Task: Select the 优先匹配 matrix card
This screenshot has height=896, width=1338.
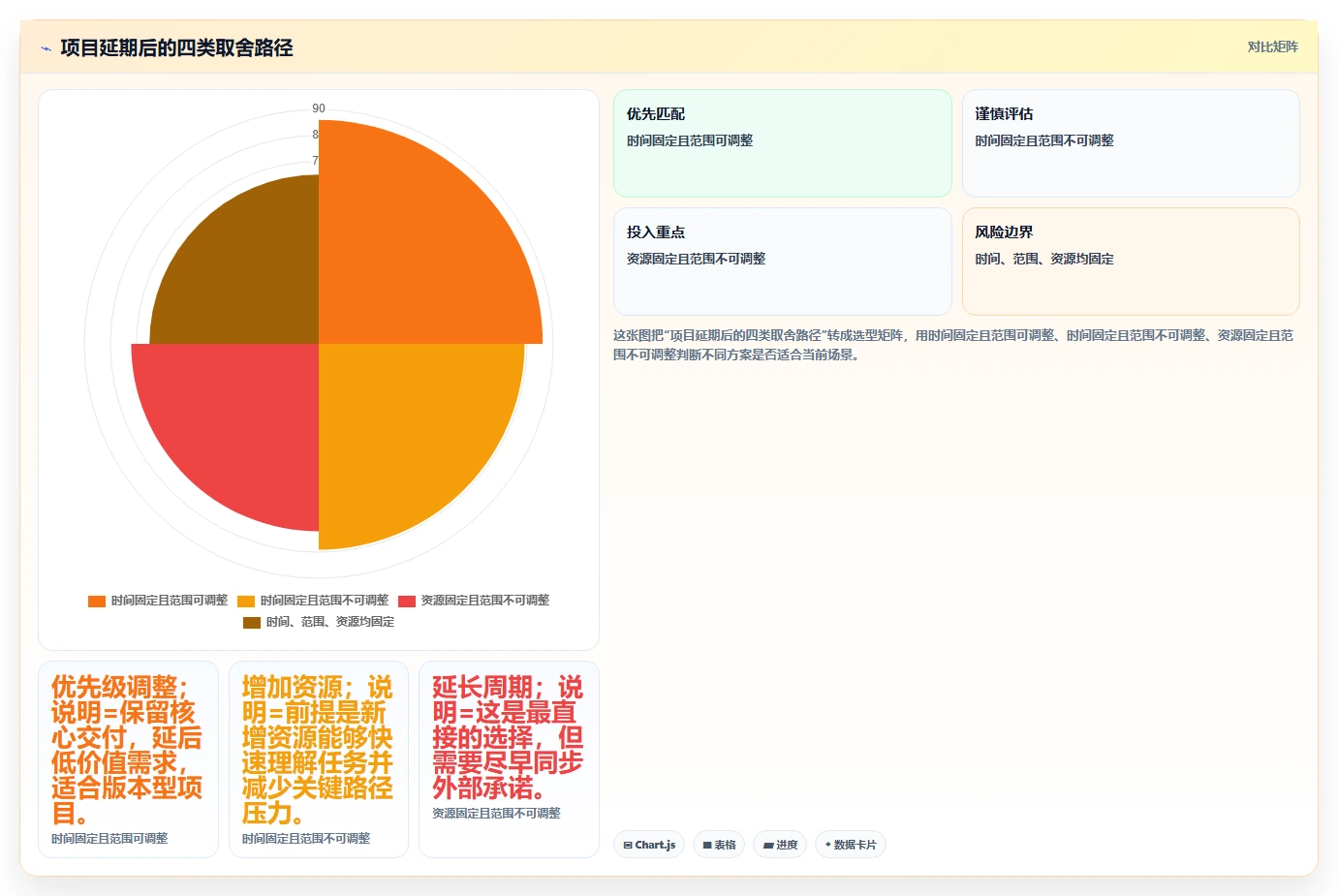Action: point(783,143)
